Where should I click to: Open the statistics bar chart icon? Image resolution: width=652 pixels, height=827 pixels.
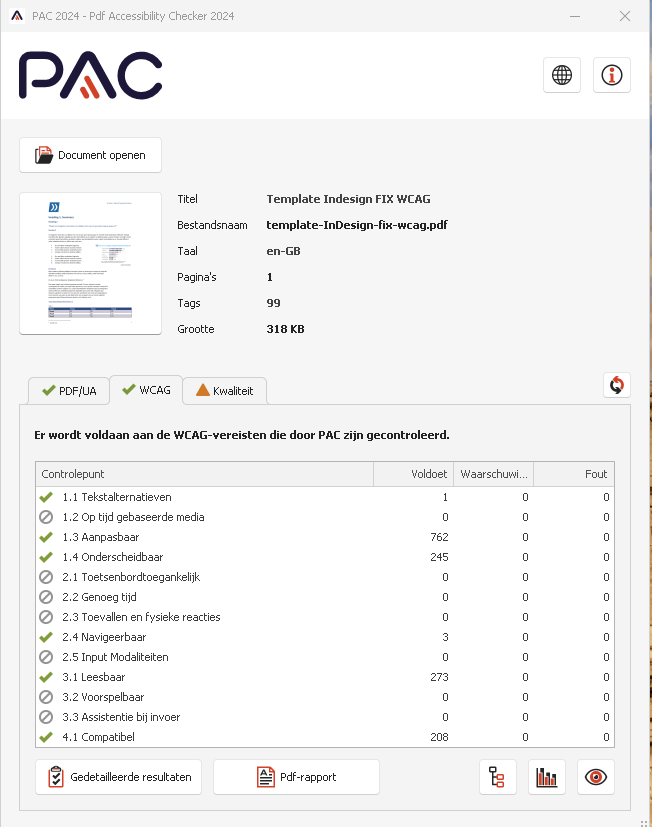(x=547, y=777)
